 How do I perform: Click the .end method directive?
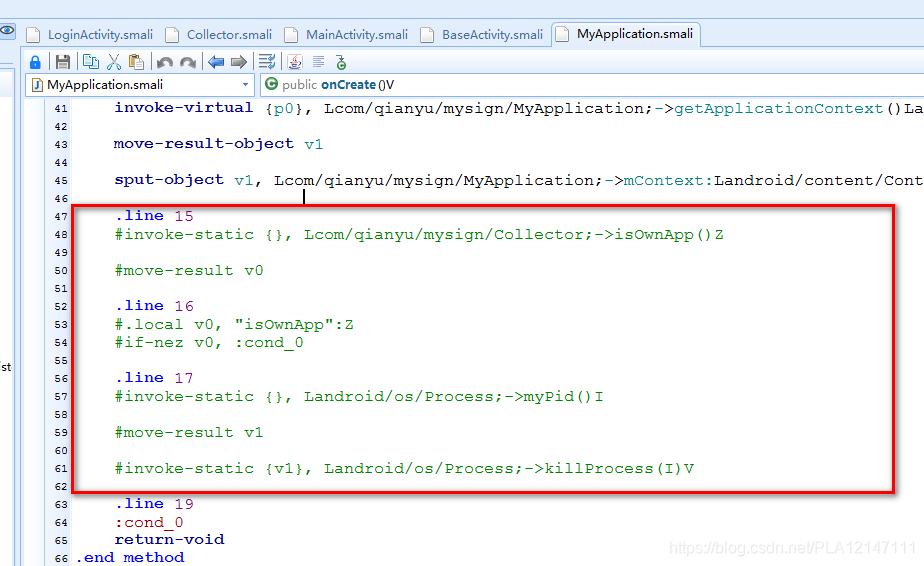pyautogui.click(x=130, y=558)
